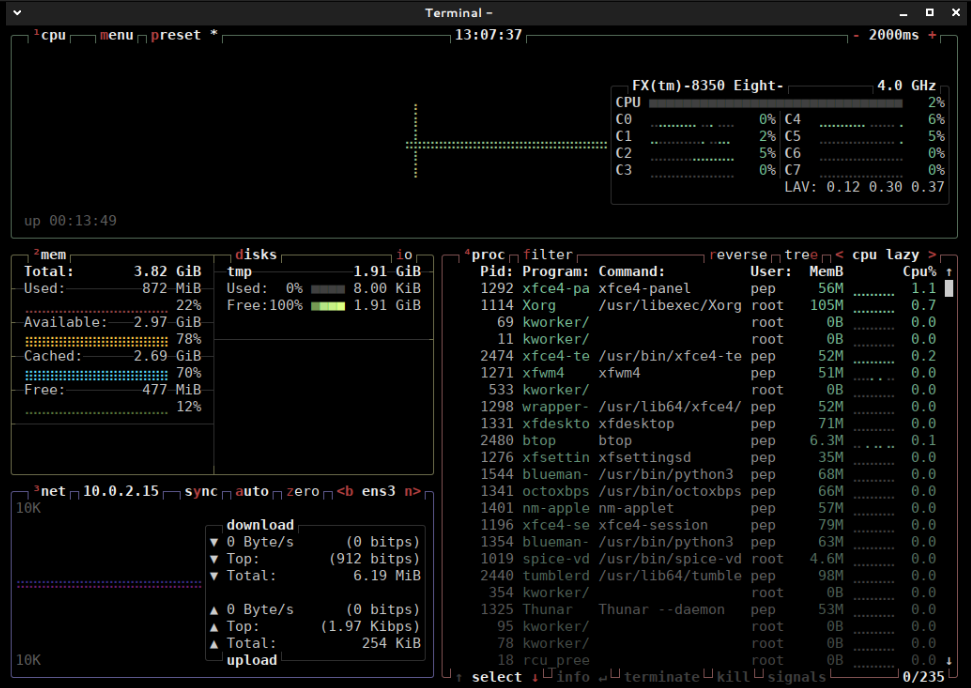971x688 pixels.
Task: Click right arrow next to cpu lazy
Action: 932,255
